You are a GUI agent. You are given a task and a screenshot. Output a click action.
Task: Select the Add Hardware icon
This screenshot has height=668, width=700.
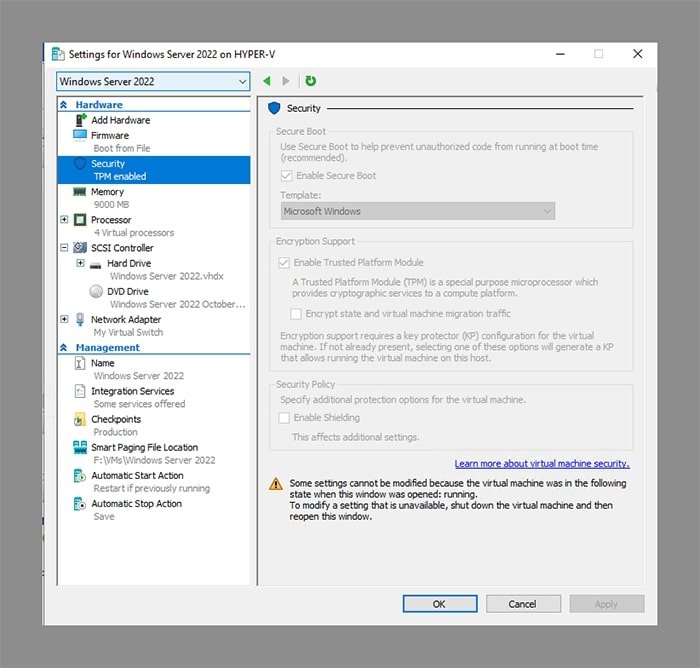tap(81, 120)
